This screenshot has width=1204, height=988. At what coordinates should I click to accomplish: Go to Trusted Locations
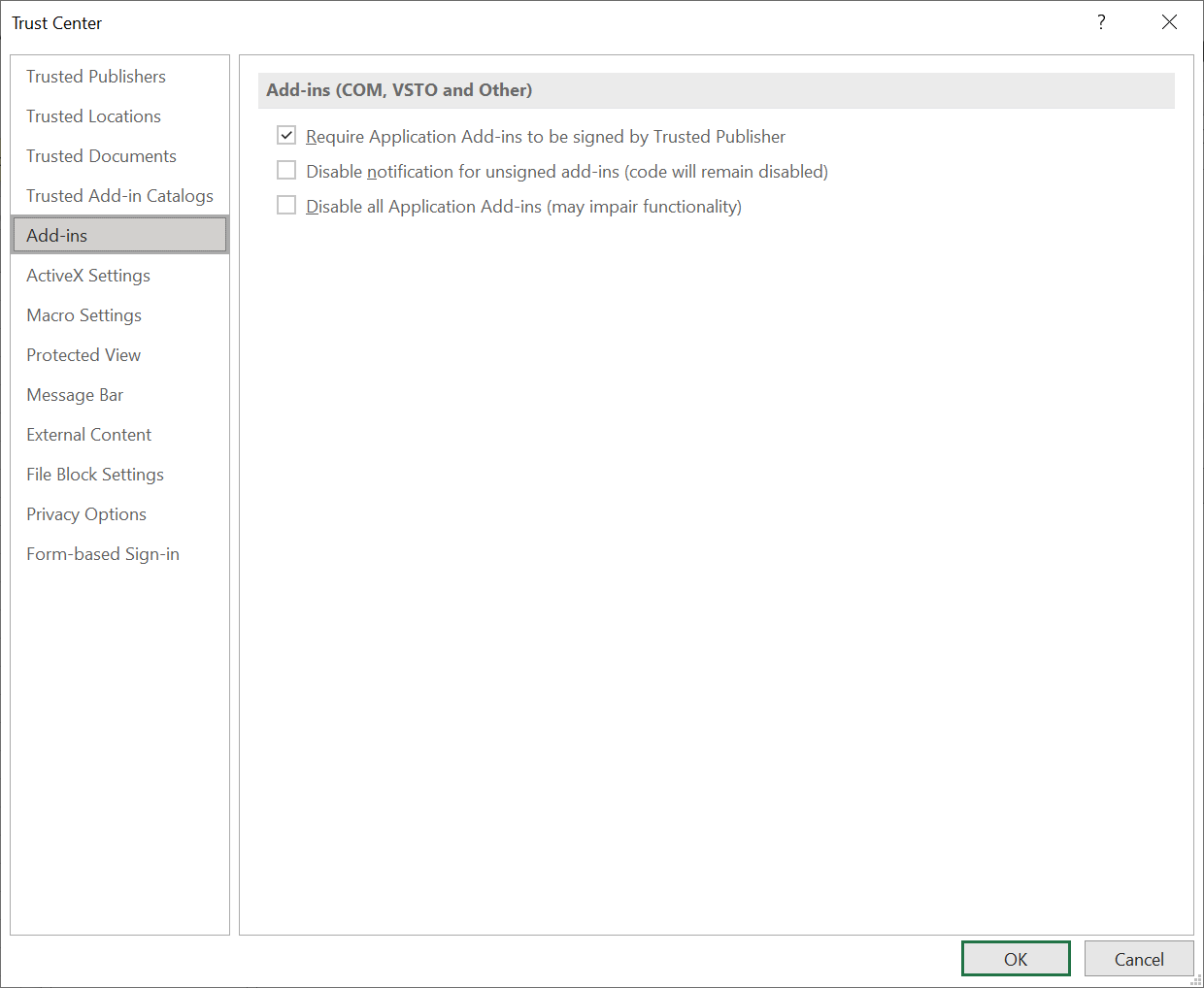coord(119,116)
